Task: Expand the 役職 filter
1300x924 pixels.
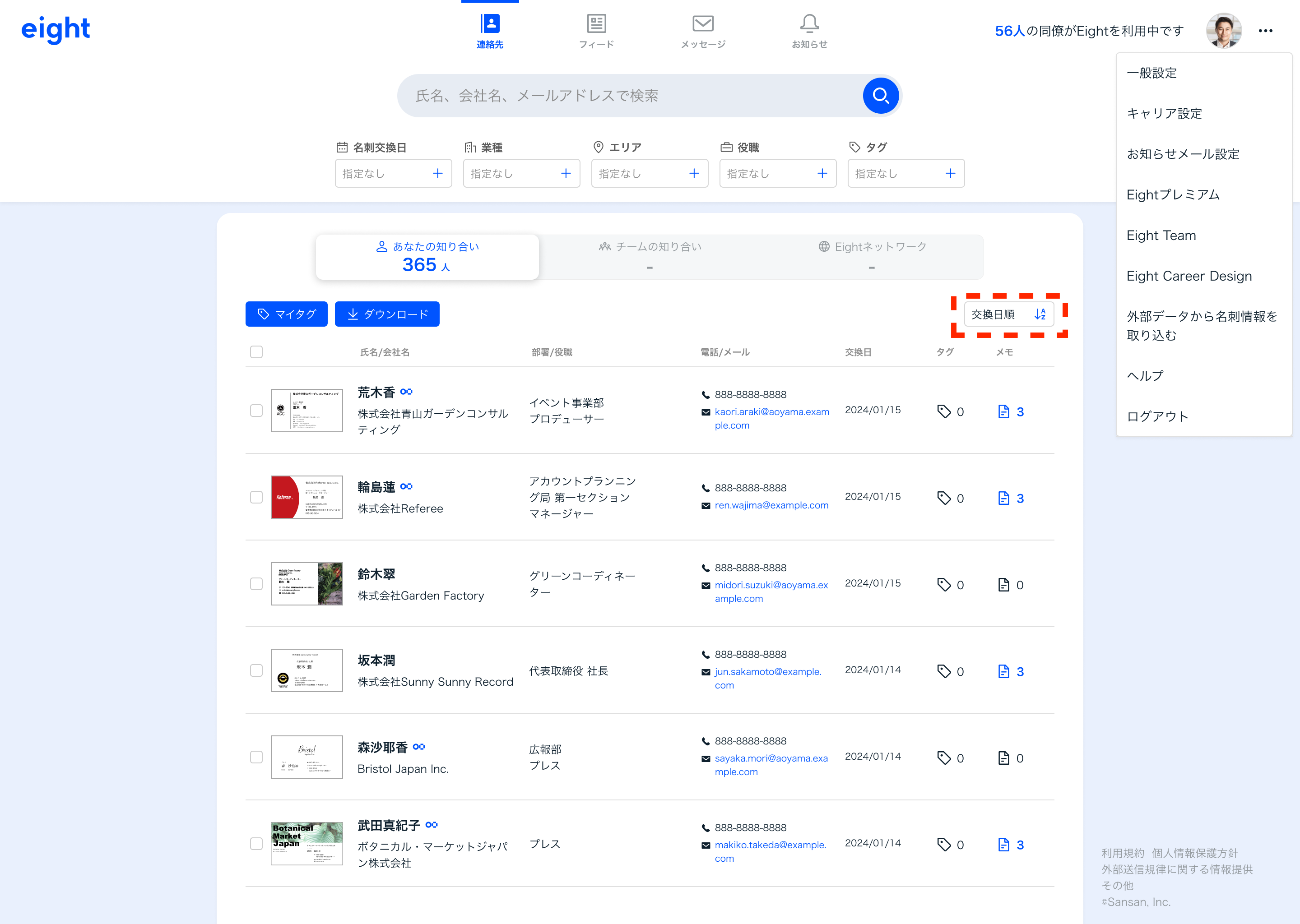Action: pos(777,174)
